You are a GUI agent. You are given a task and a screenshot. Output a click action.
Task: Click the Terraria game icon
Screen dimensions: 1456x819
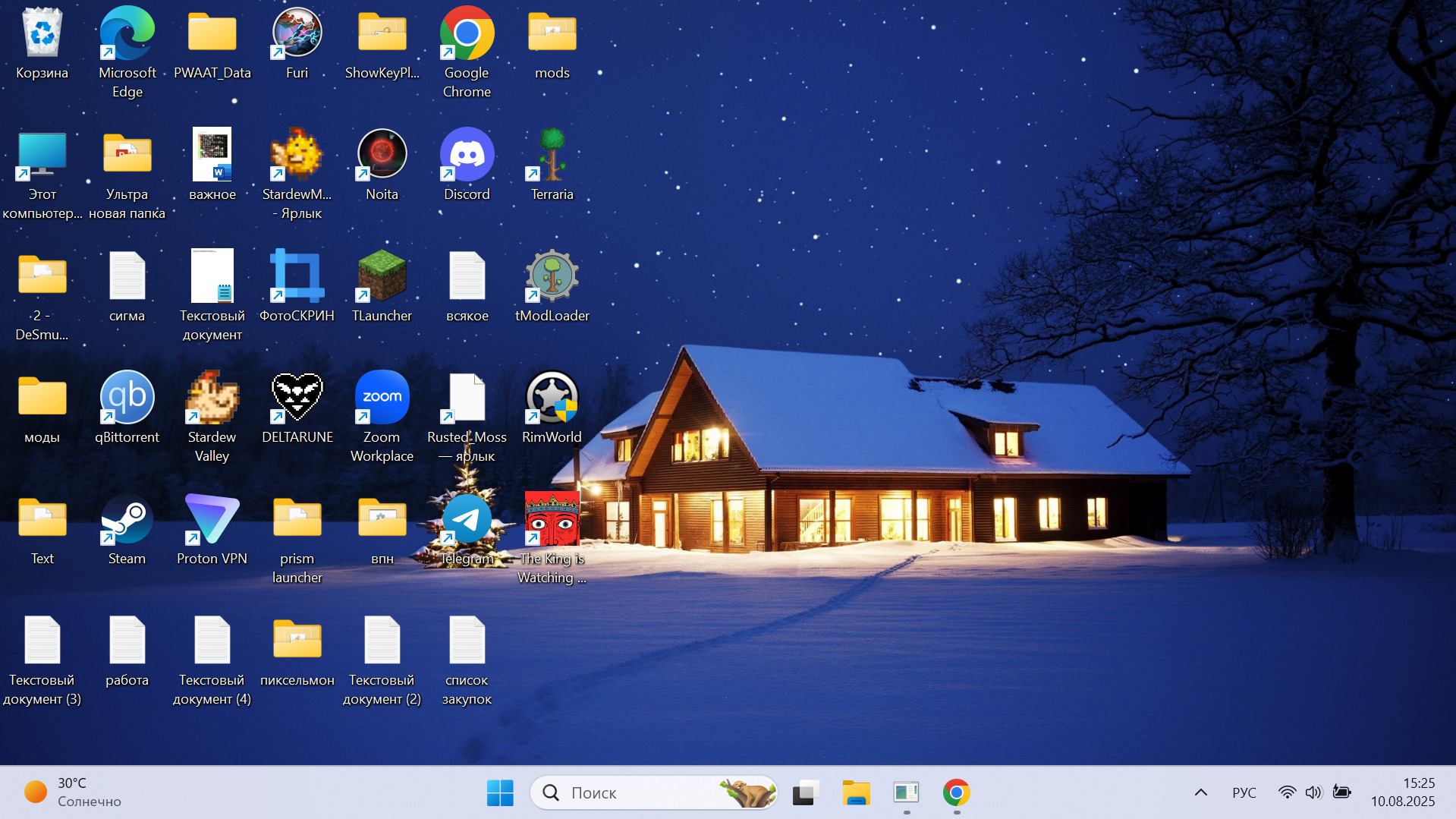552,155
